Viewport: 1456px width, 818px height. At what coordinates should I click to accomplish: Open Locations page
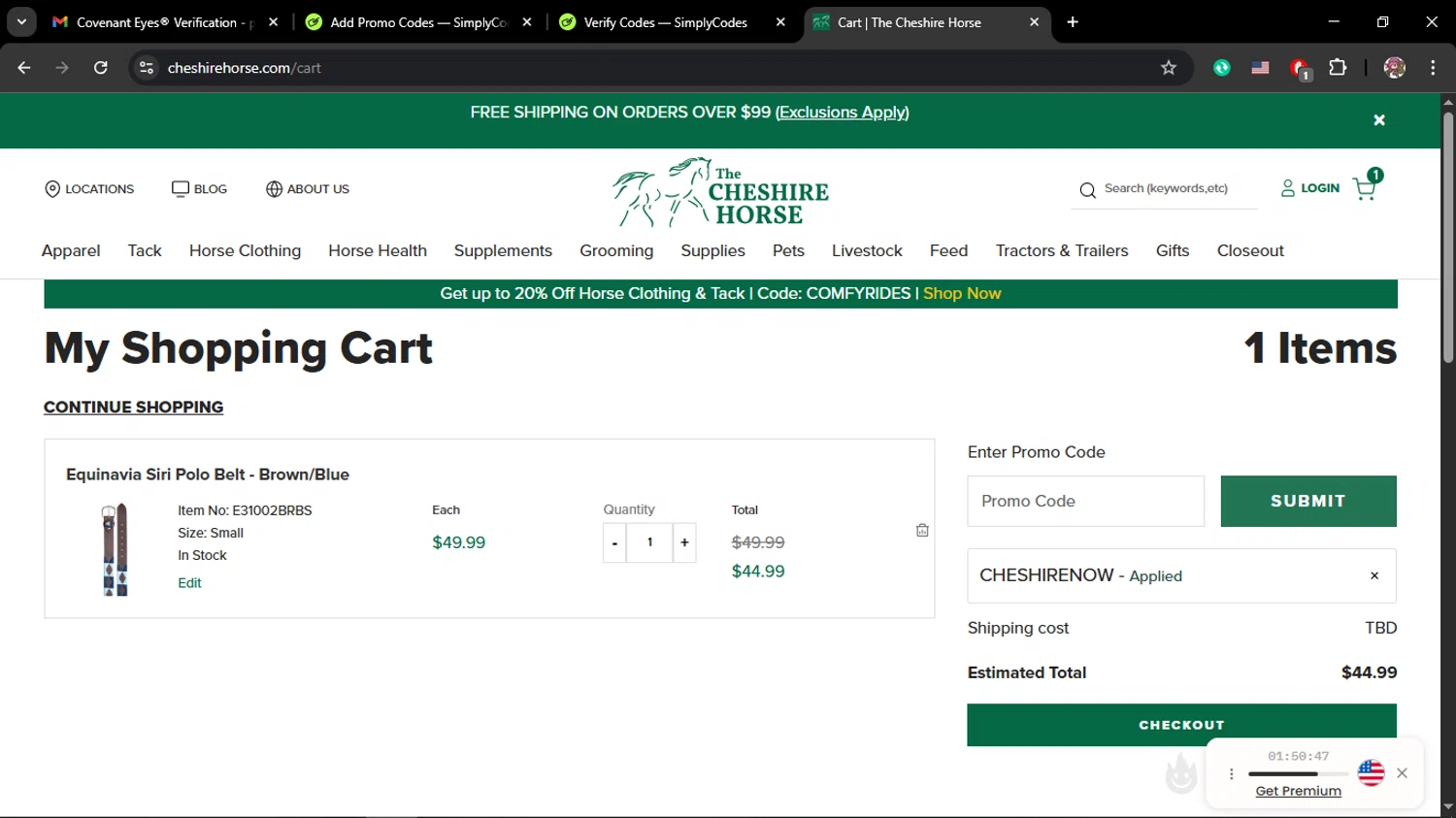tap(89, 188)
